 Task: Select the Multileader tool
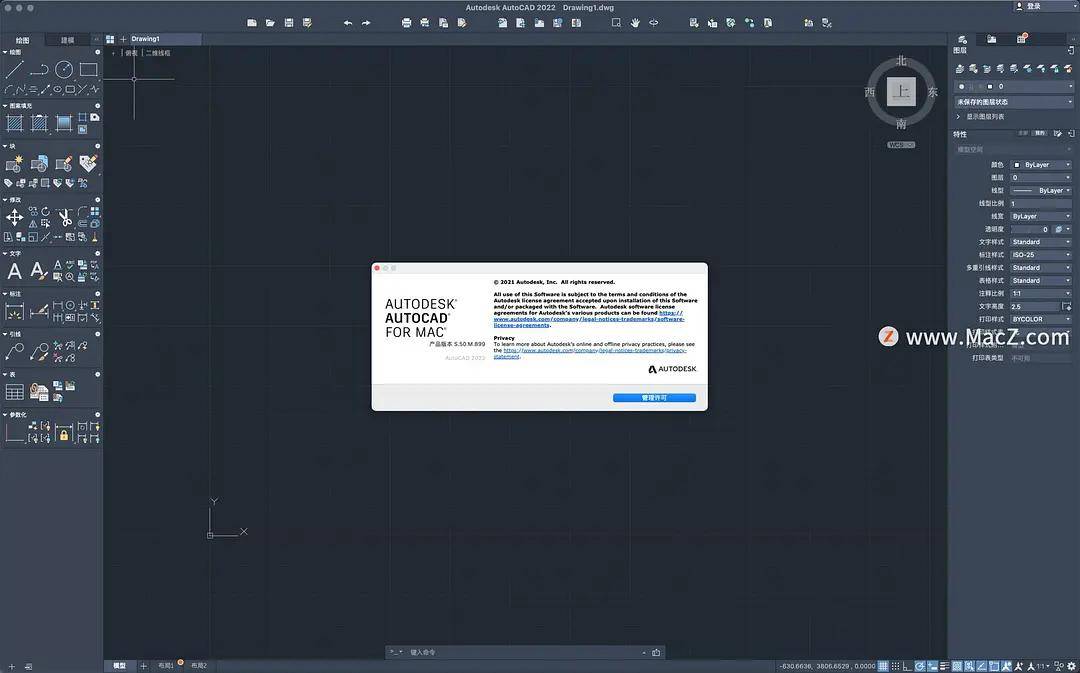(14, 352)
